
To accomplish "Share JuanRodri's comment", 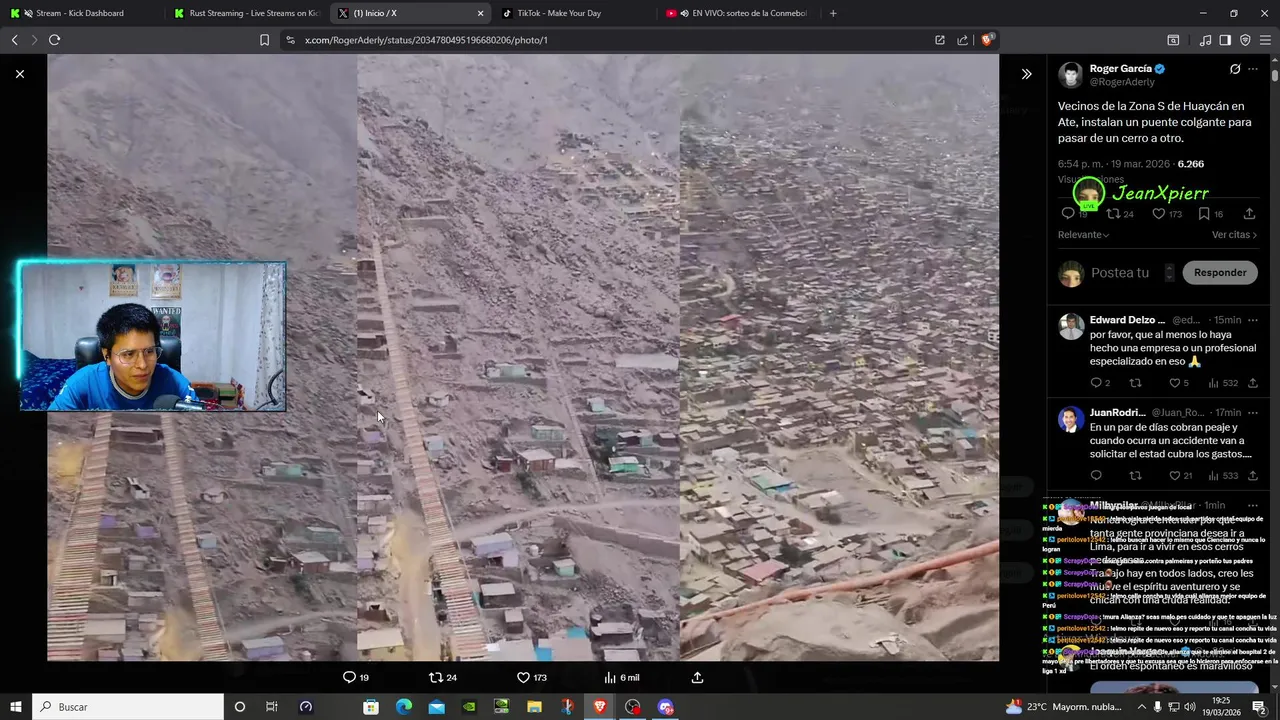I will click(x=1252, y=476).
